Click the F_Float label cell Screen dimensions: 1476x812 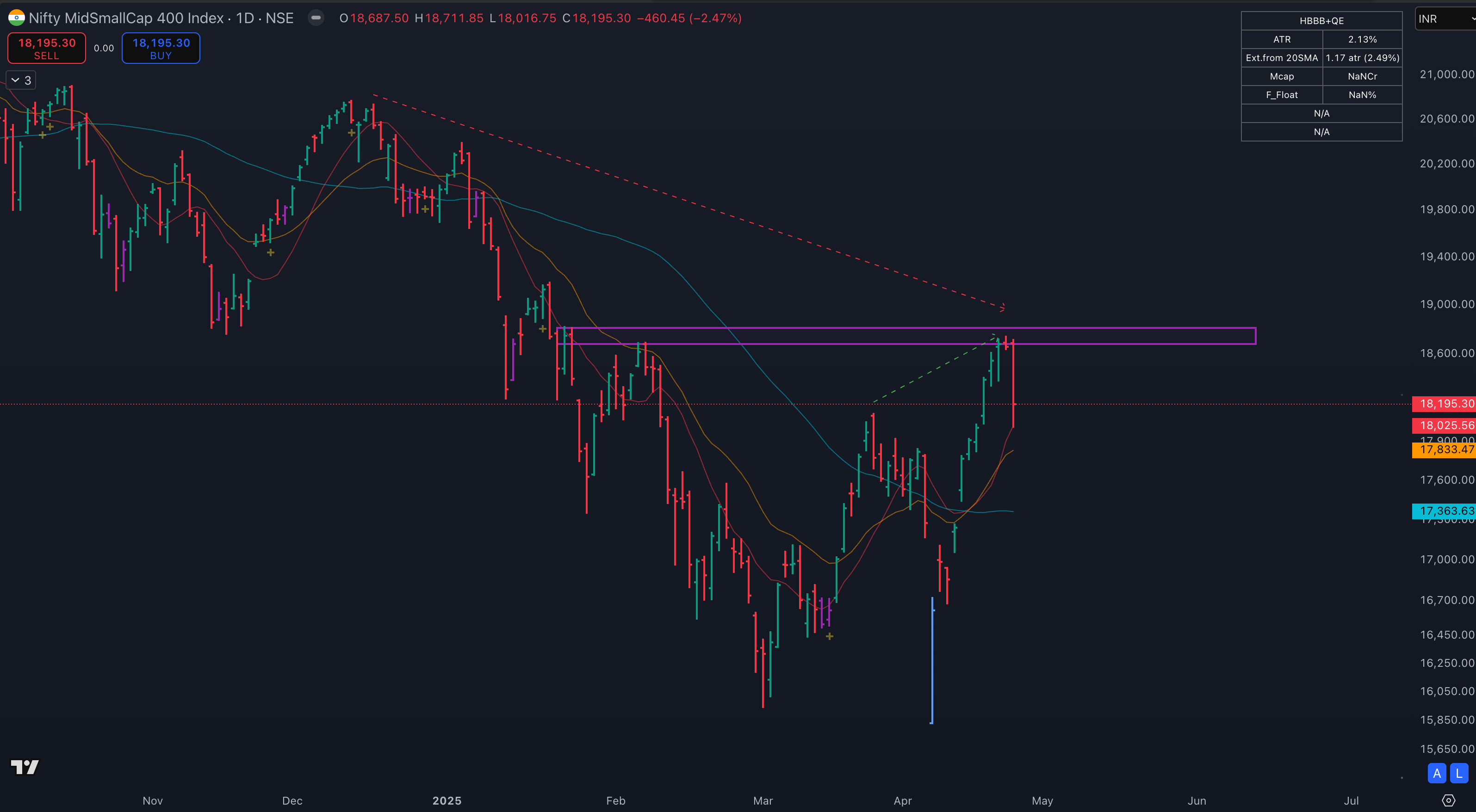pos(1282,95)
